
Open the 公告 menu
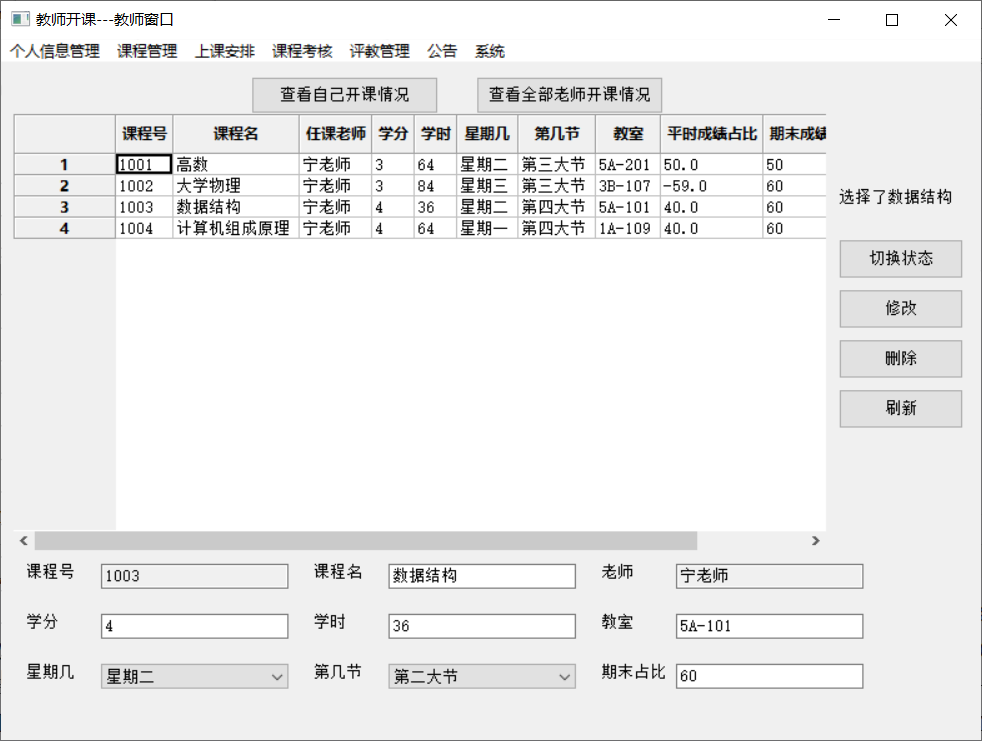pyautogui.click(x=442, y=51)
